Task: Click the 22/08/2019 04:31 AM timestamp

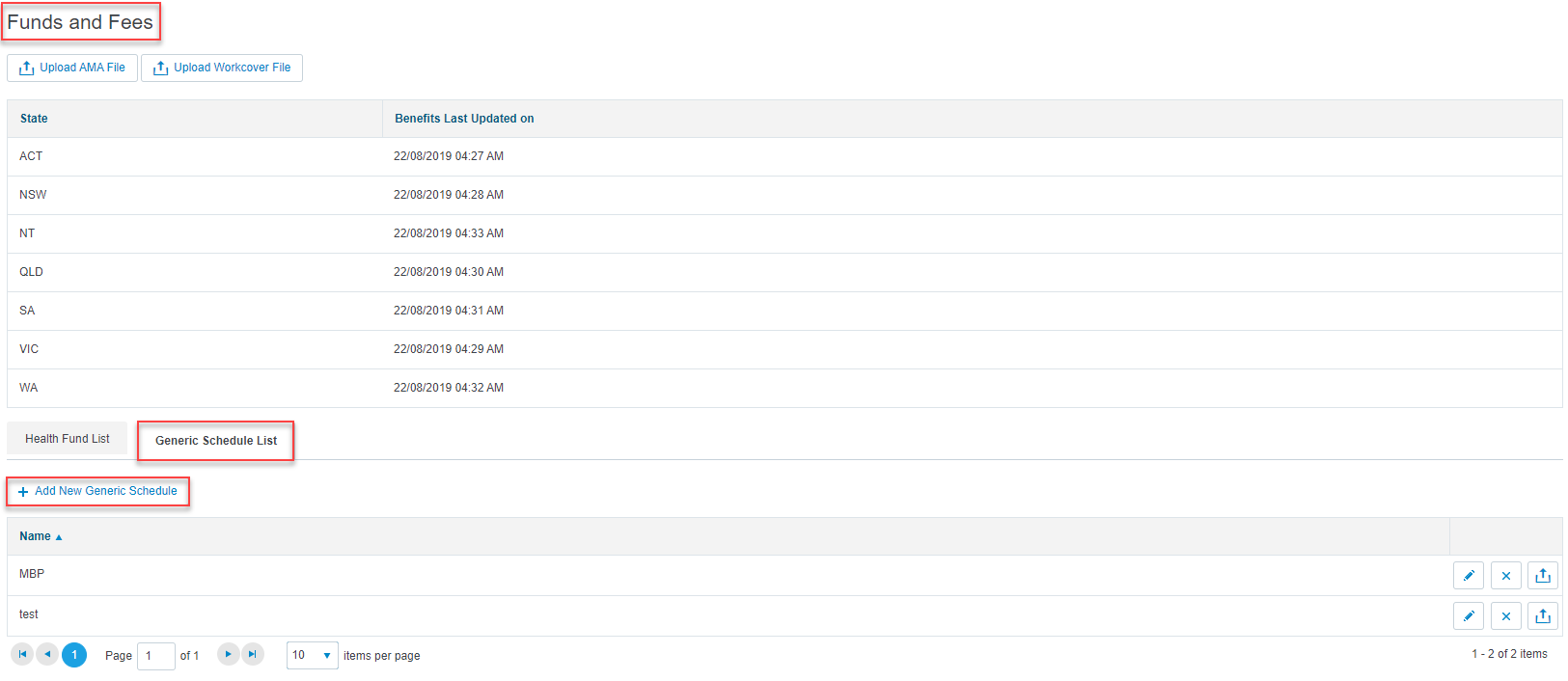Action: point(449,311)
